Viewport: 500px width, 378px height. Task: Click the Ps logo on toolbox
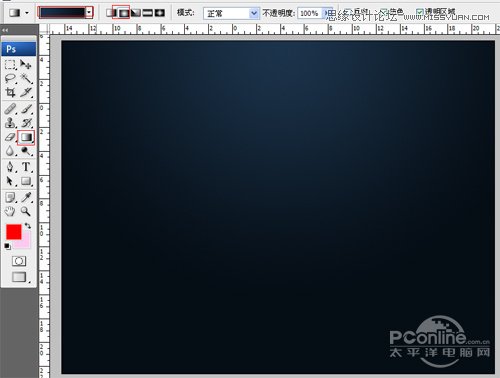[x=19, y=49]
